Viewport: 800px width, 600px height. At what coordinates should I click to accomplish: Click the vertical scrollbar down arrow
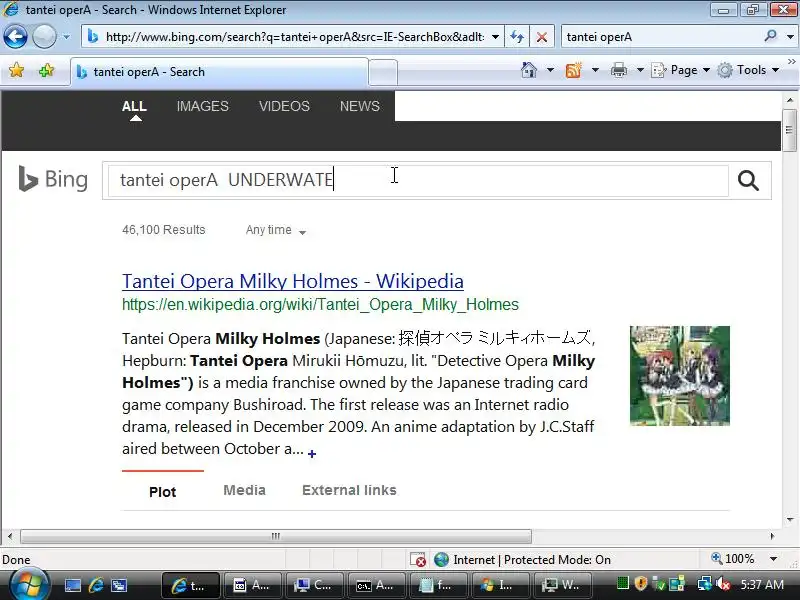(x=789, y=520)
